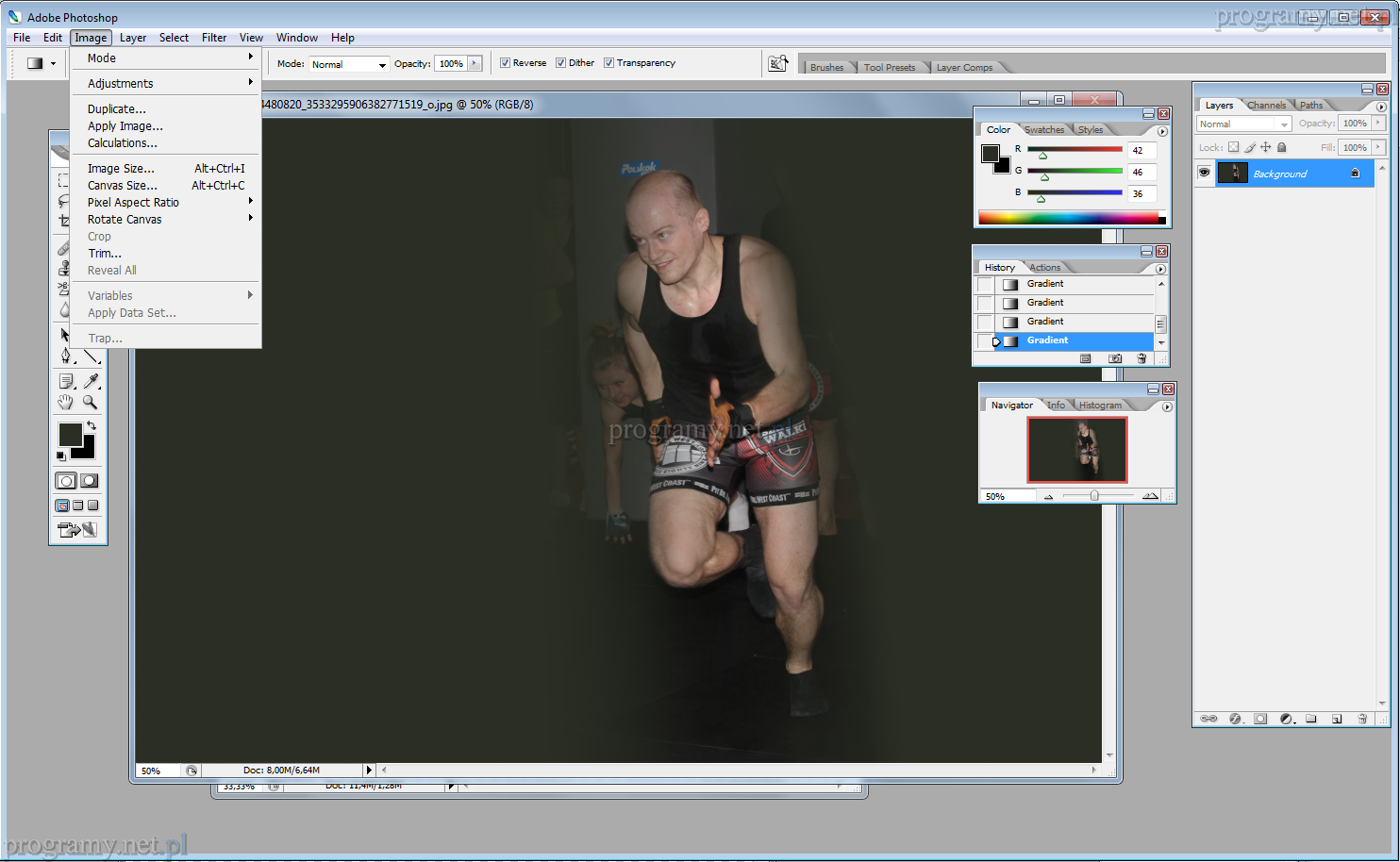The image size is (1400, 862).
Task: Uncheck the Reverse gradient checkbox
Action: click(x=506, y=63)
